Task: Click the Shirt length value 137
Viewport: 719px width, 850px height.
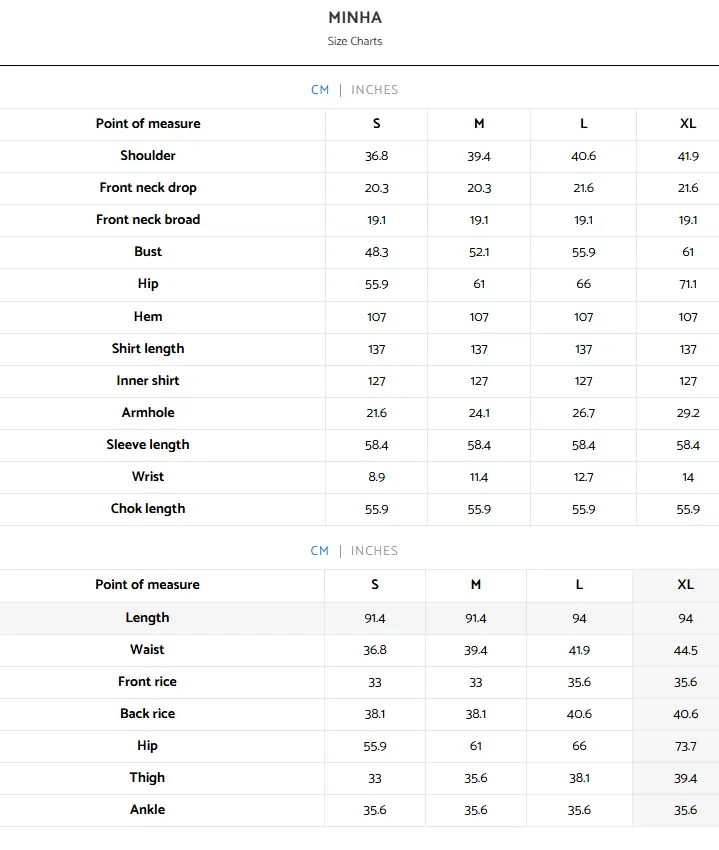Action: (376, 348)
